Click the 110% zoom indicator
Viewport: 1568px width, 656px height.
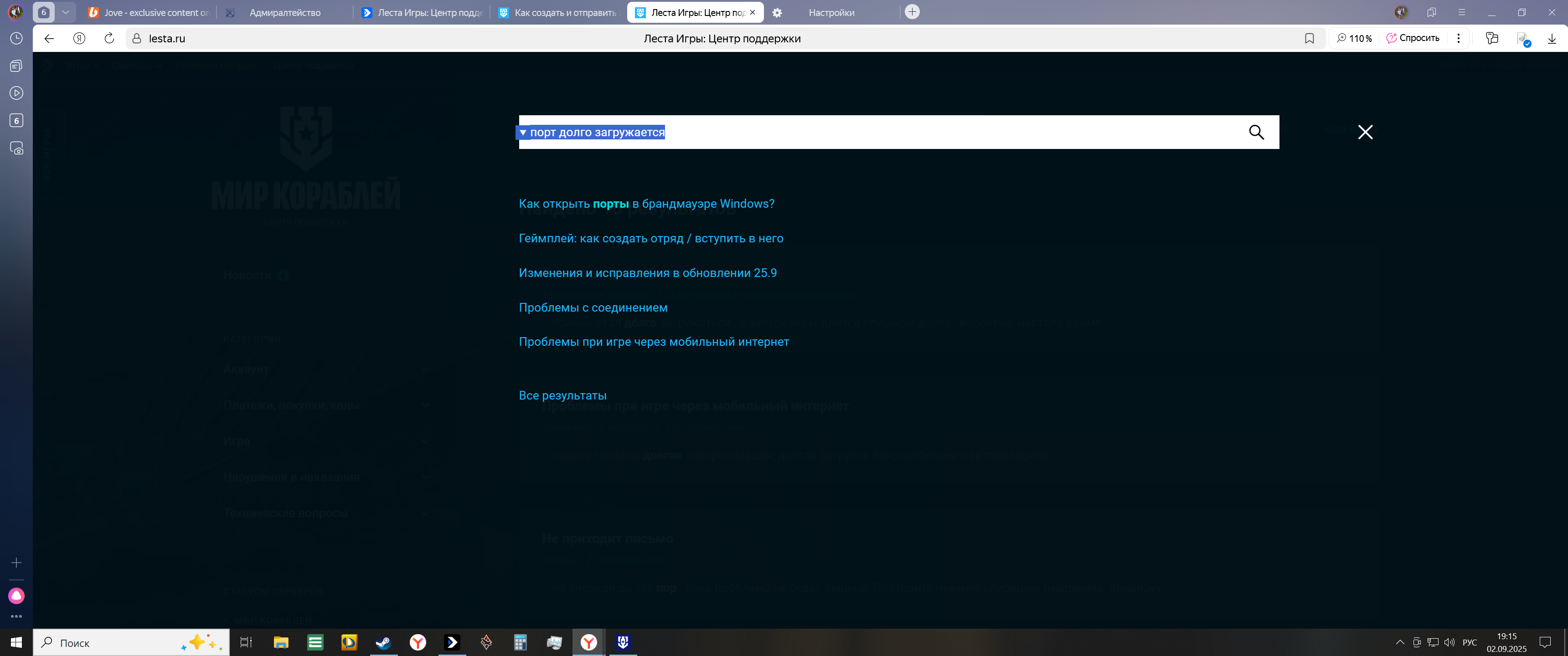[1354, 38]
